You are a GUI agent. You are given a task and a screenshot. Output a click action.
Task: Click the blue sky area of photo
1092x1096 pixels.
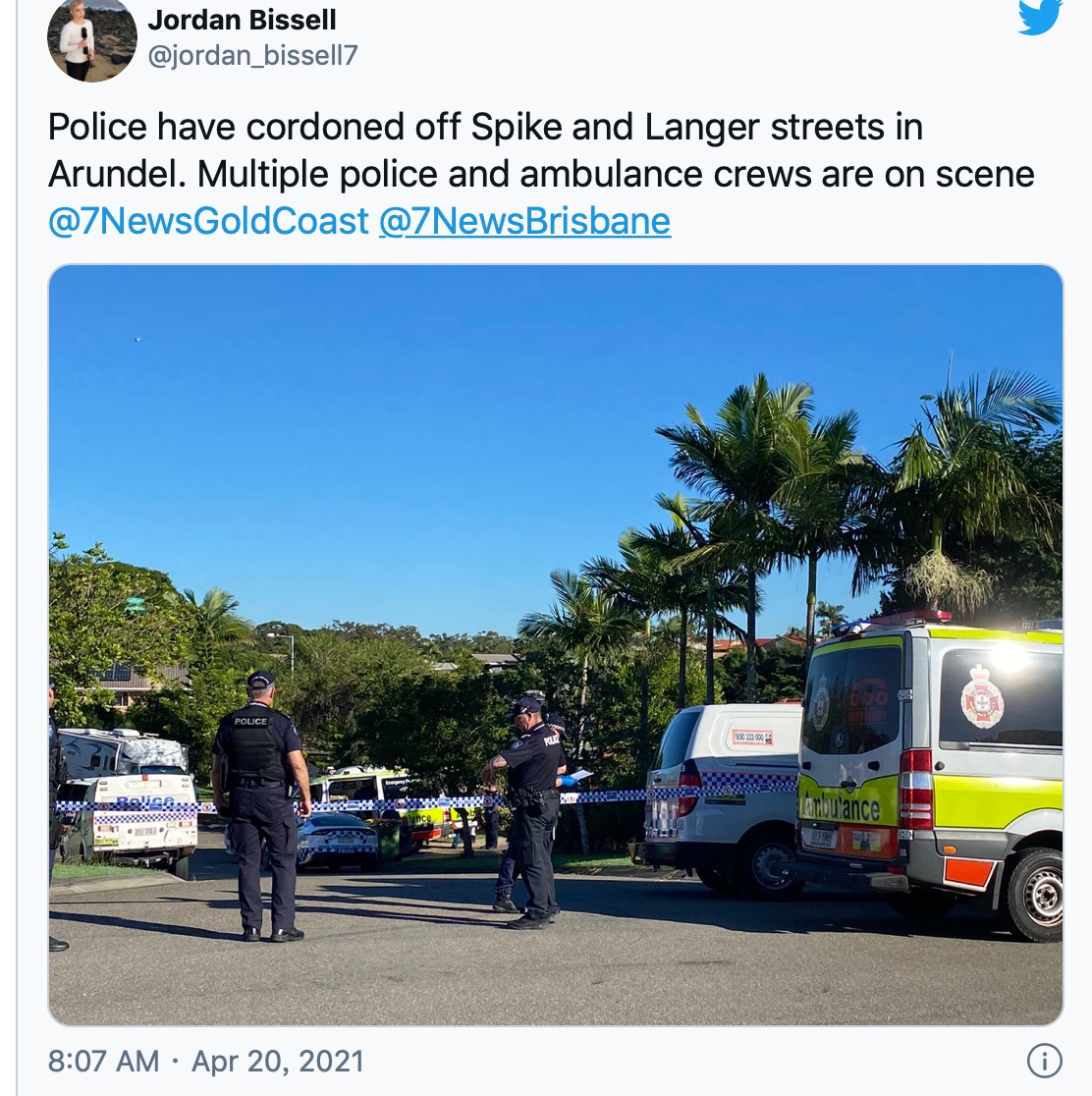coord(419,433)
